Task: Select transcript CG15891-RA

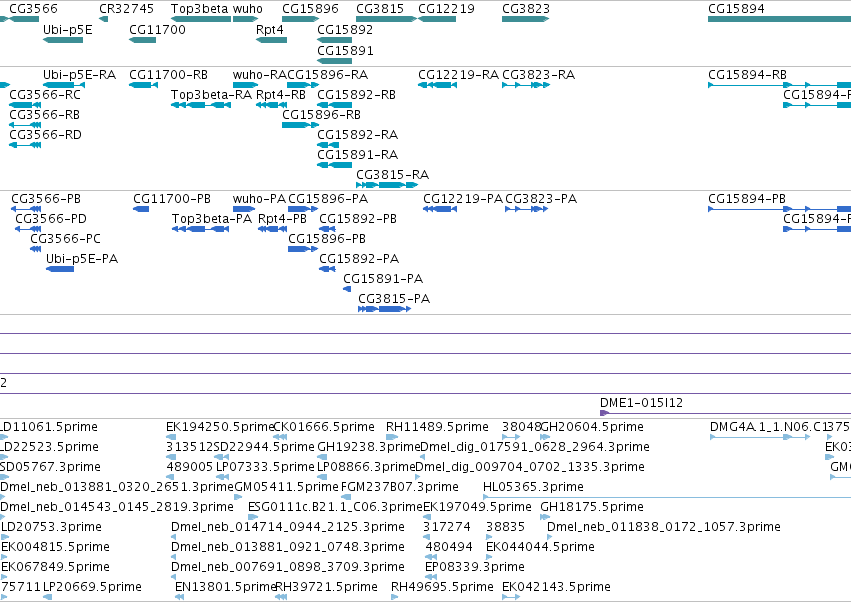Action: tap(357, 155)
